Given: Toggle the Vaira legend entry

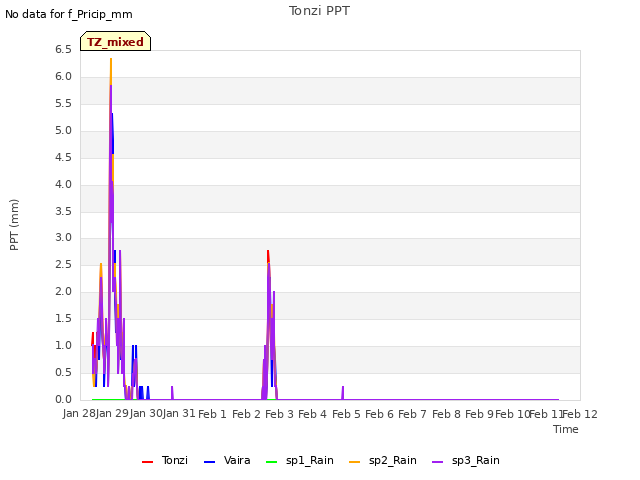Looking at the screenshot, I should click(227, 460).
